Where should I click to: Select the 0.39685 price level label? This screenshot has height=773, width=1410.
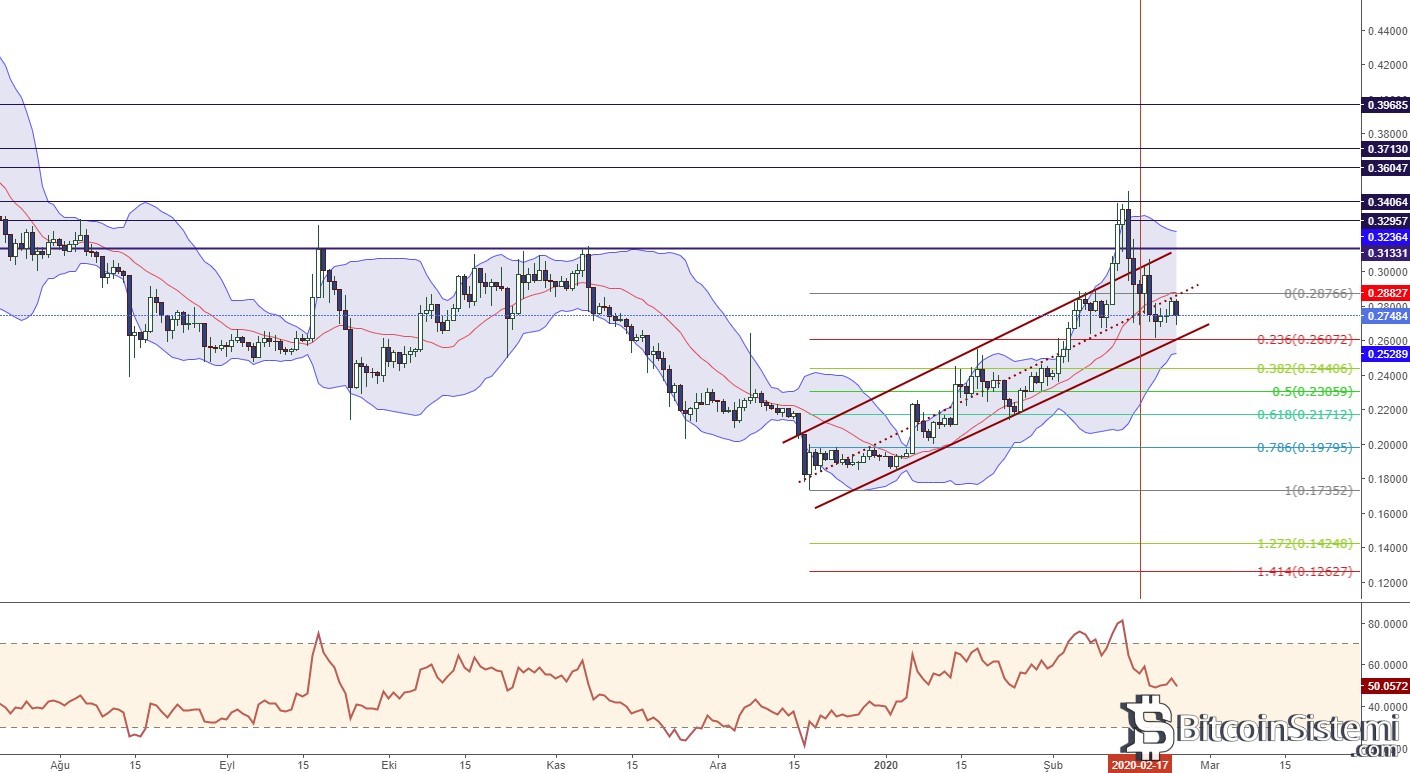click(x=1385, y=104)
